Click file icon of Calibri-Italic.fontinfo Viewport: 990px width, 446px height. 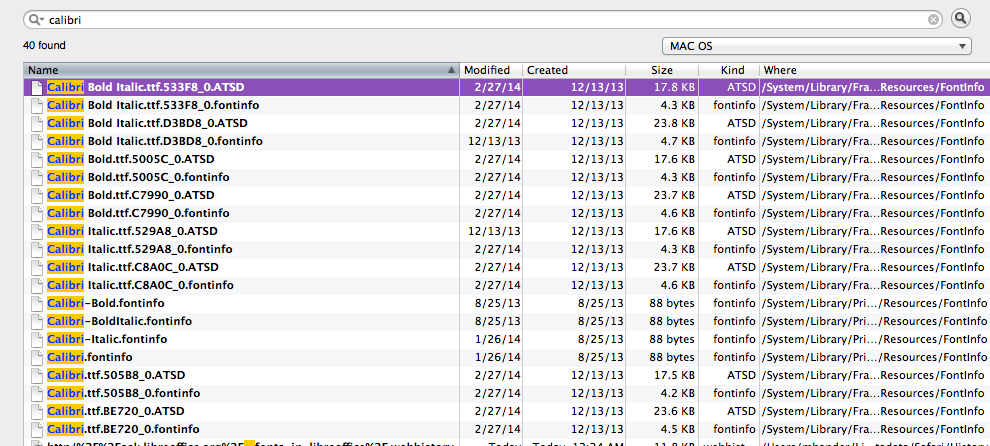pos(37,339)
